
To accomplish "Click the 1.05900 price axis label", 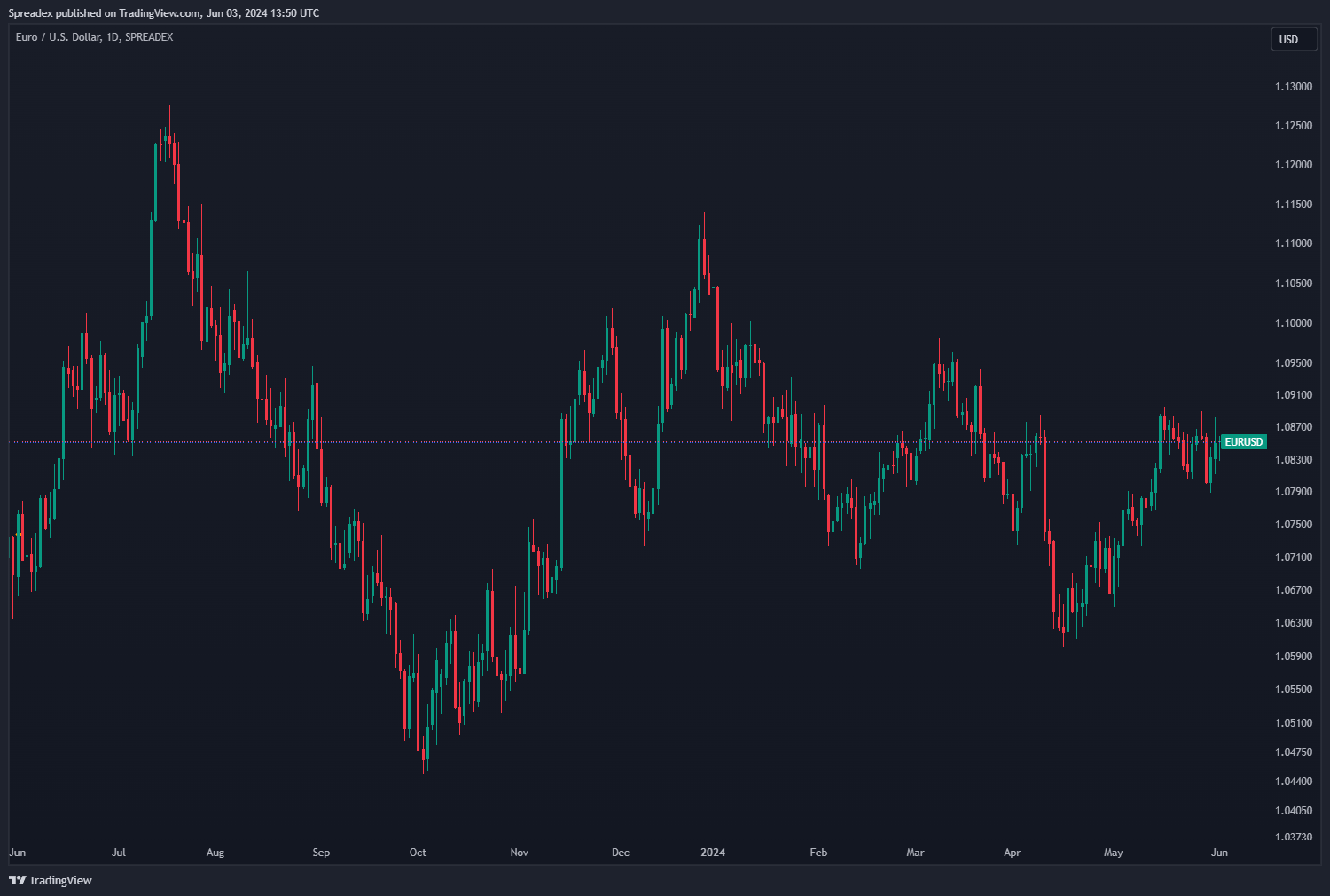I will (x=1294, y=657).
